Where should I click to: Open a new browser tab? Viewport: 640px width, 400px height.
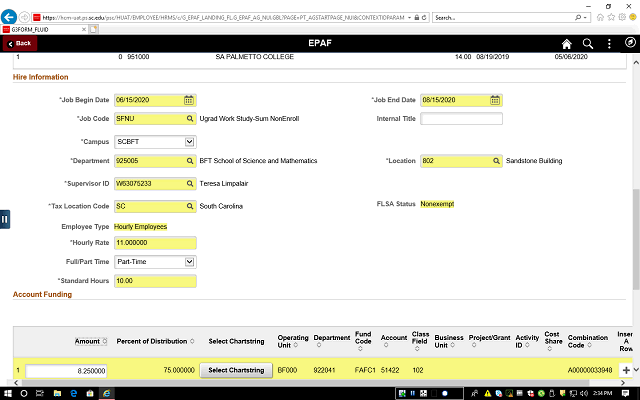pyautogui.click(x=93, y=29)
